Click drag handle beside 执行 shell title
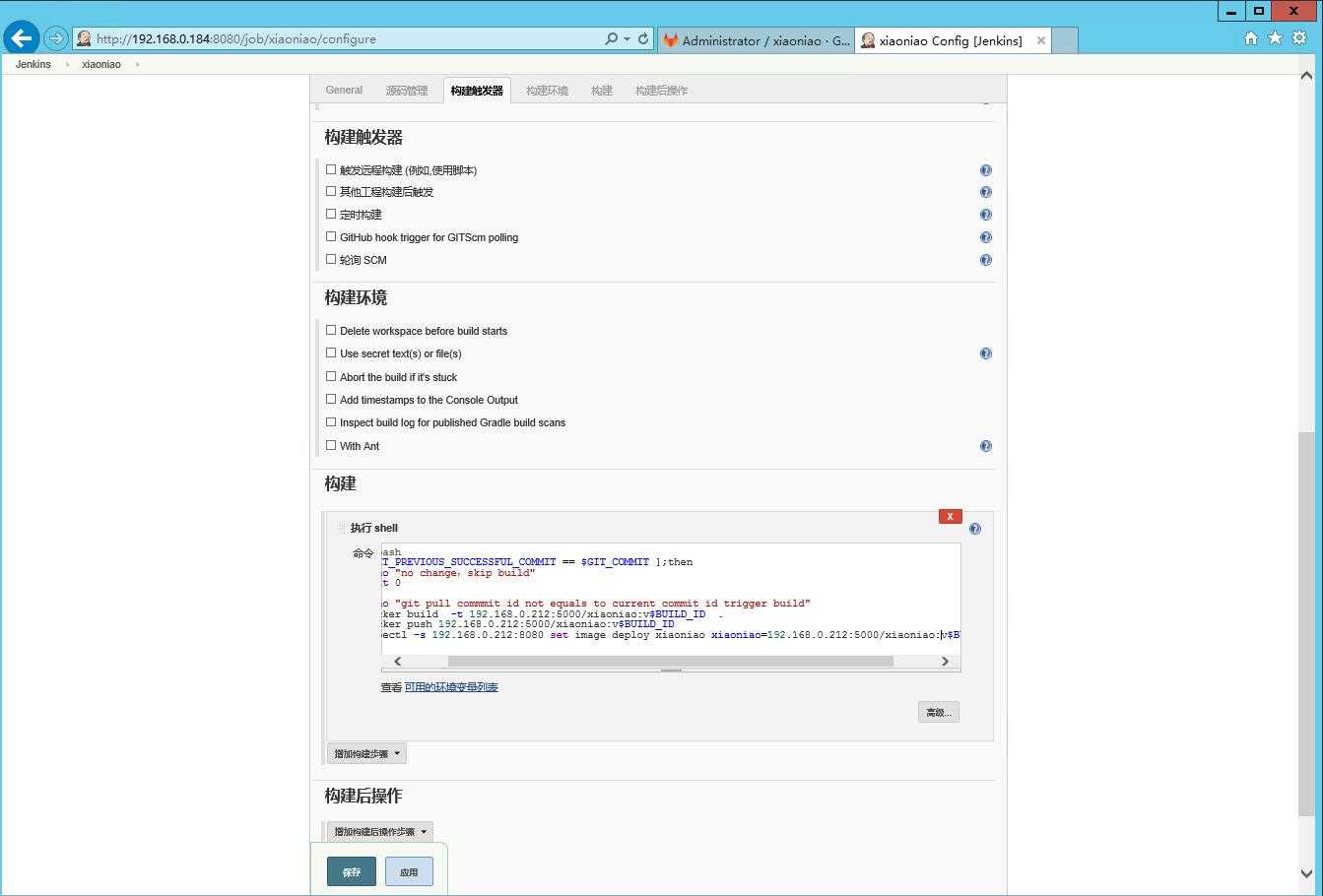The width and height of the screenshot is (1323, 896). coord(342,528)
